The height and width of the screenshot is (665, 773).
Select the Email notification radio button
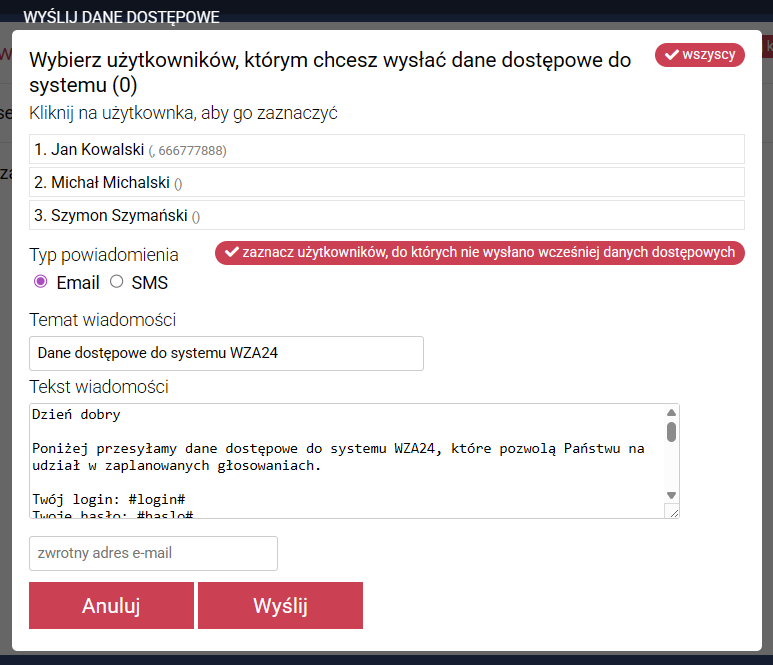[41, 282]
